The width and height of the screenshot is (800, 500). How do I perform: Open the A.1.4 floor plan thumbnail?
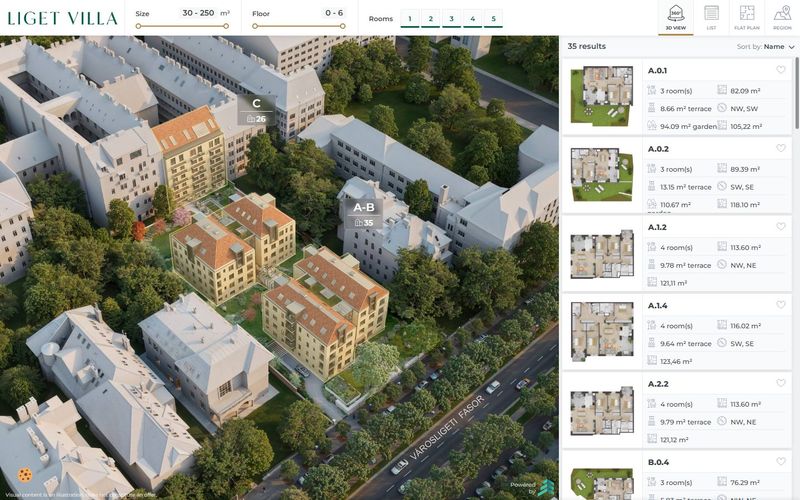(602, 332)
